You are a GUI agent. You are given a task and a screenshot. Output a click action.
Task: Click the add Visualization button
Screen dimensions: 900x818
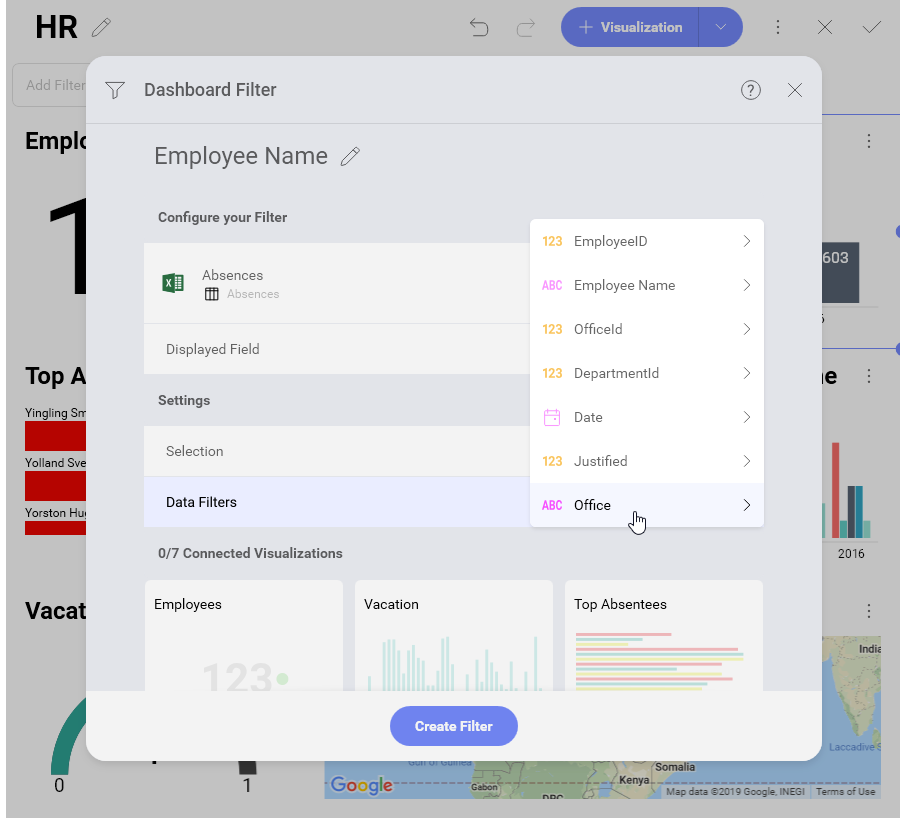631,28
